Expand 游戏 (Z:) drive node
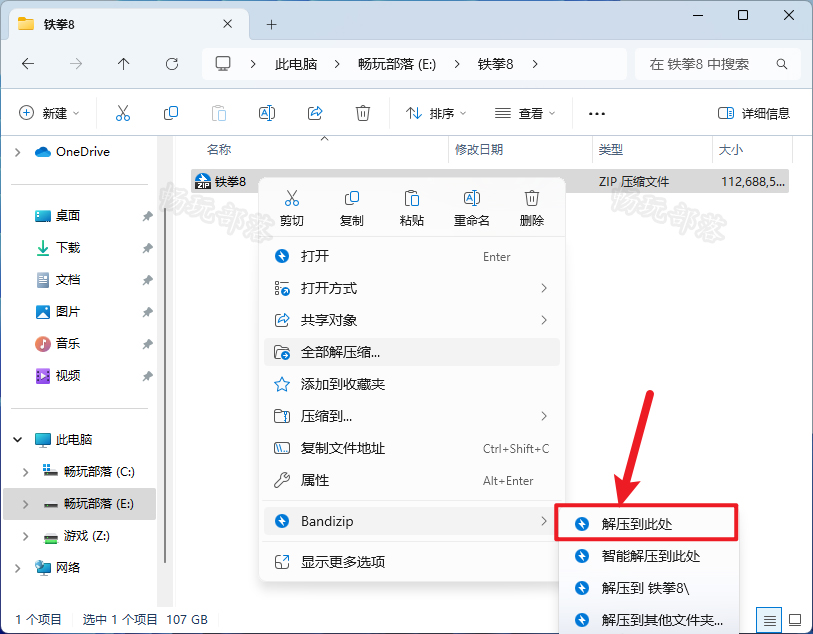Image resolution: width=813 pixels, height=634 pixels. click(25, 536)
